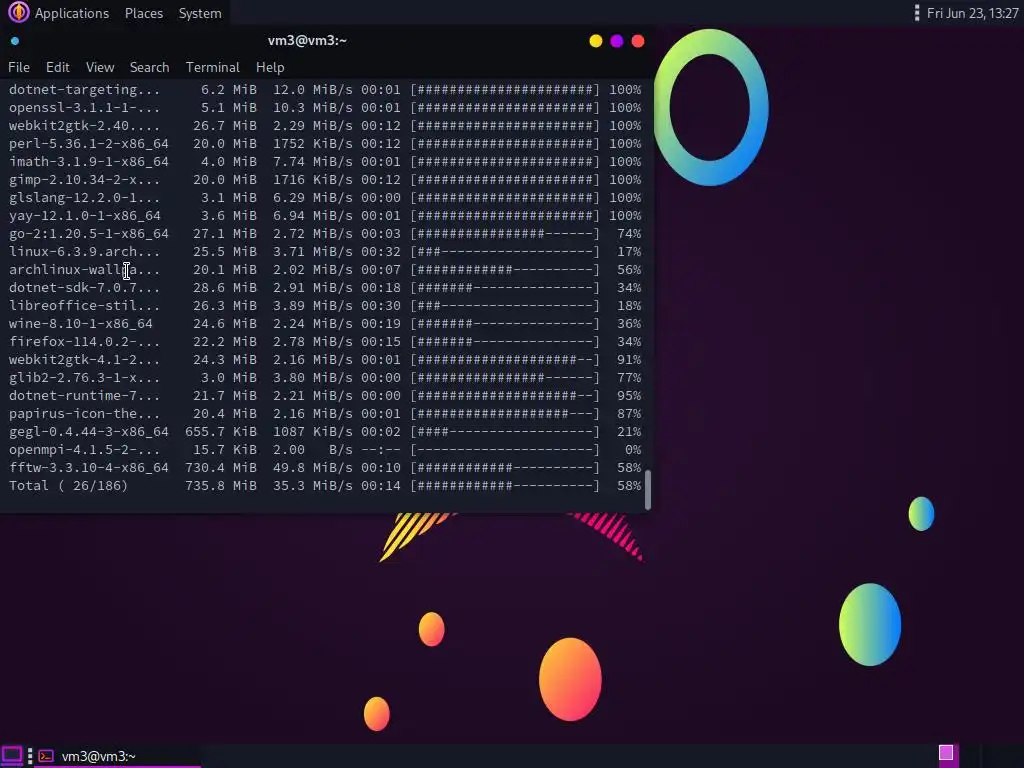Click the text 'linux-6.3.9.arch...'

pyautogui.click(x=84, y=251)
